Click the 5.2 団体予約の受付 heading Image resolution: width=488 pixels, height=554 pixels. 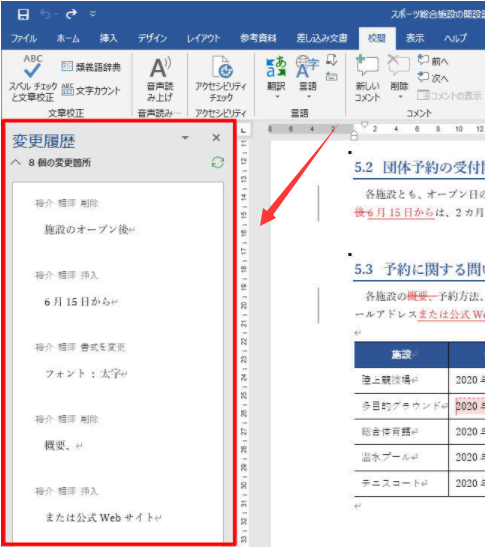[x=419, y=167]
